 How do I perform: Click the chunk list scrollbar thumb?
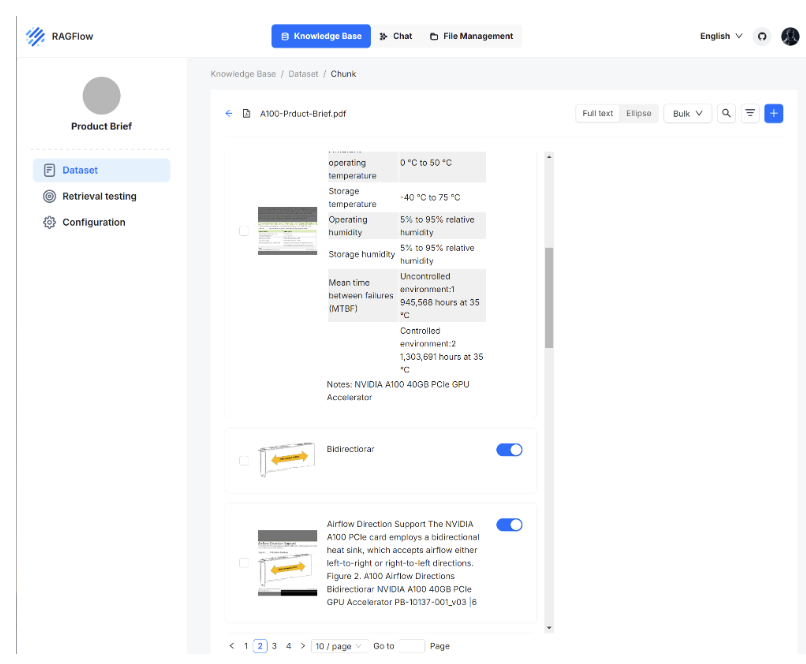click(549, 298)
